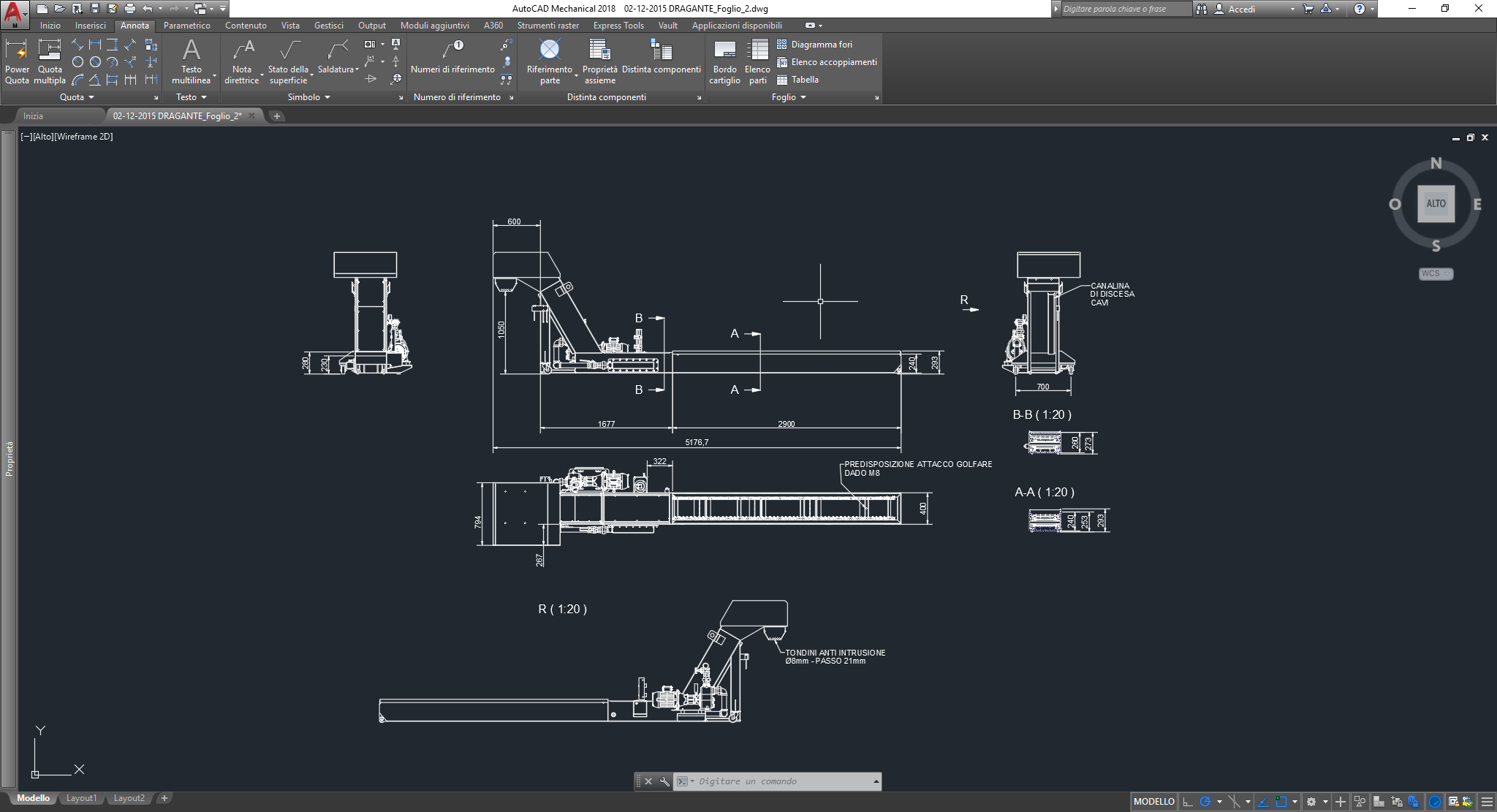
Task: Switch to the Parametrico ribbon tab
Action: 187,25
